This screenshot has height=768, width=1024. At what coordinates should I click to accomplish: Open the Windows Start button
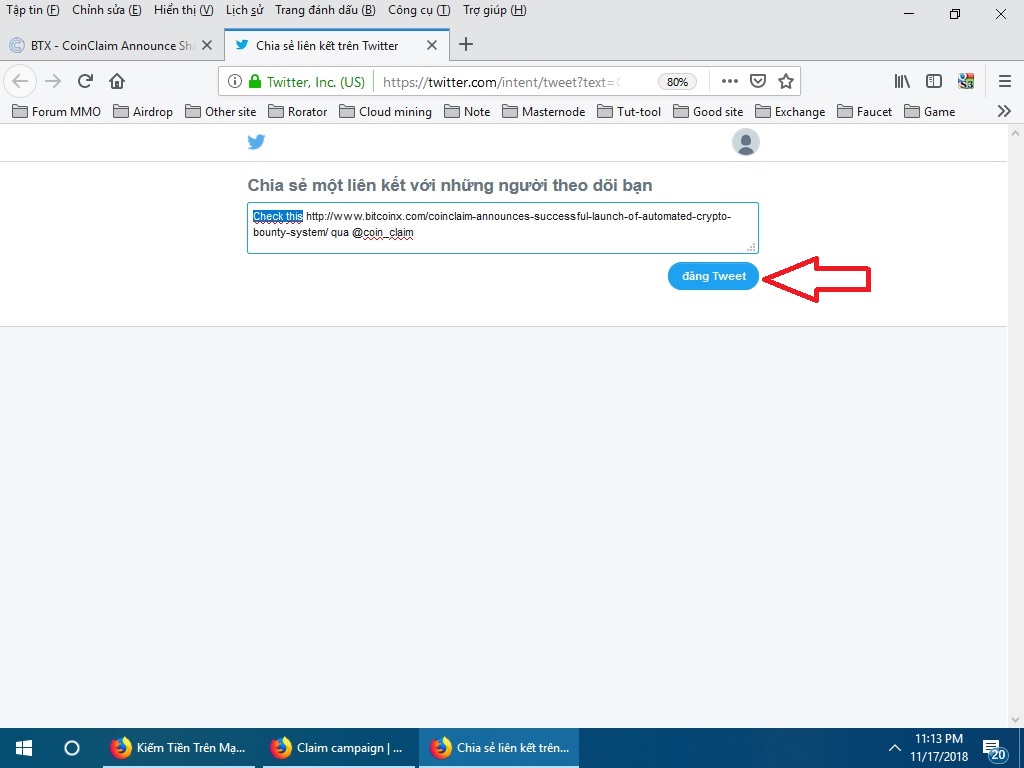point(24,748)
